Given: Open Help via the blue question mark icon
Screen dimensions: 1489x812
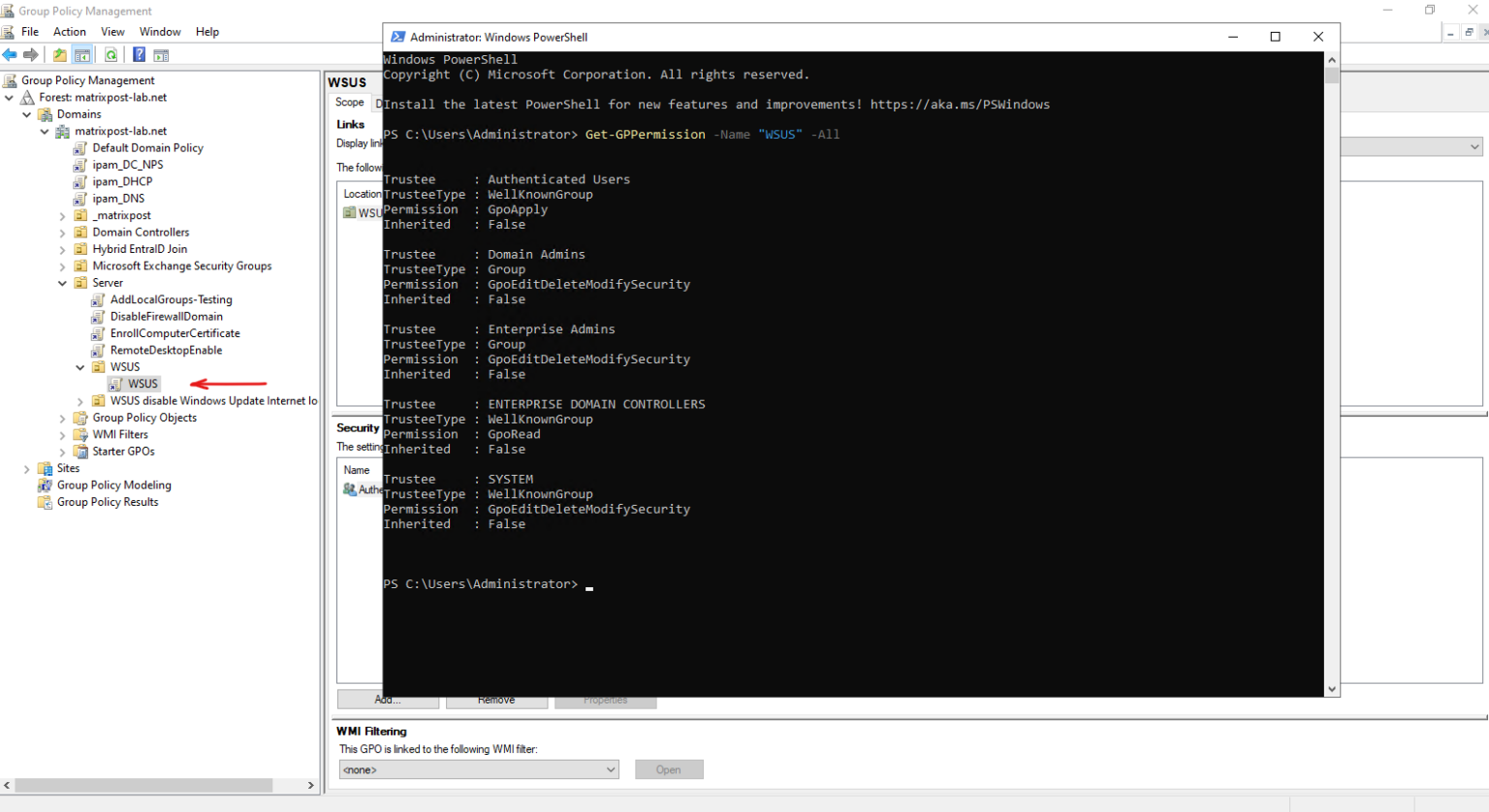Looking at the screenshot, I should click(140, 55).
